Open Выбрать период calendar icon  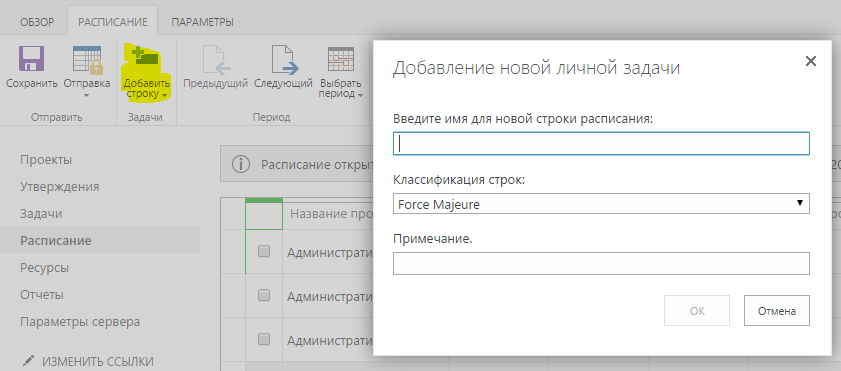341,60
